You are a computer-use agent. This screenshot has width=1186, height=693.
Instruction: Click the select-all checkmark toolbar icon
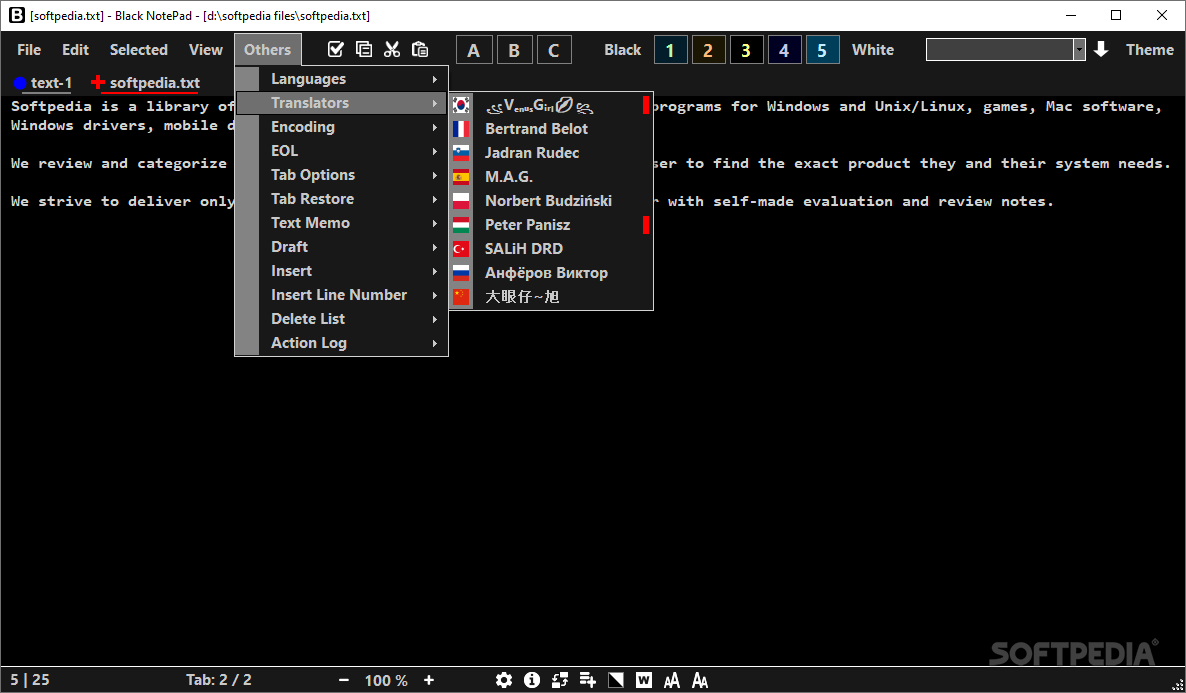[335, 49]
